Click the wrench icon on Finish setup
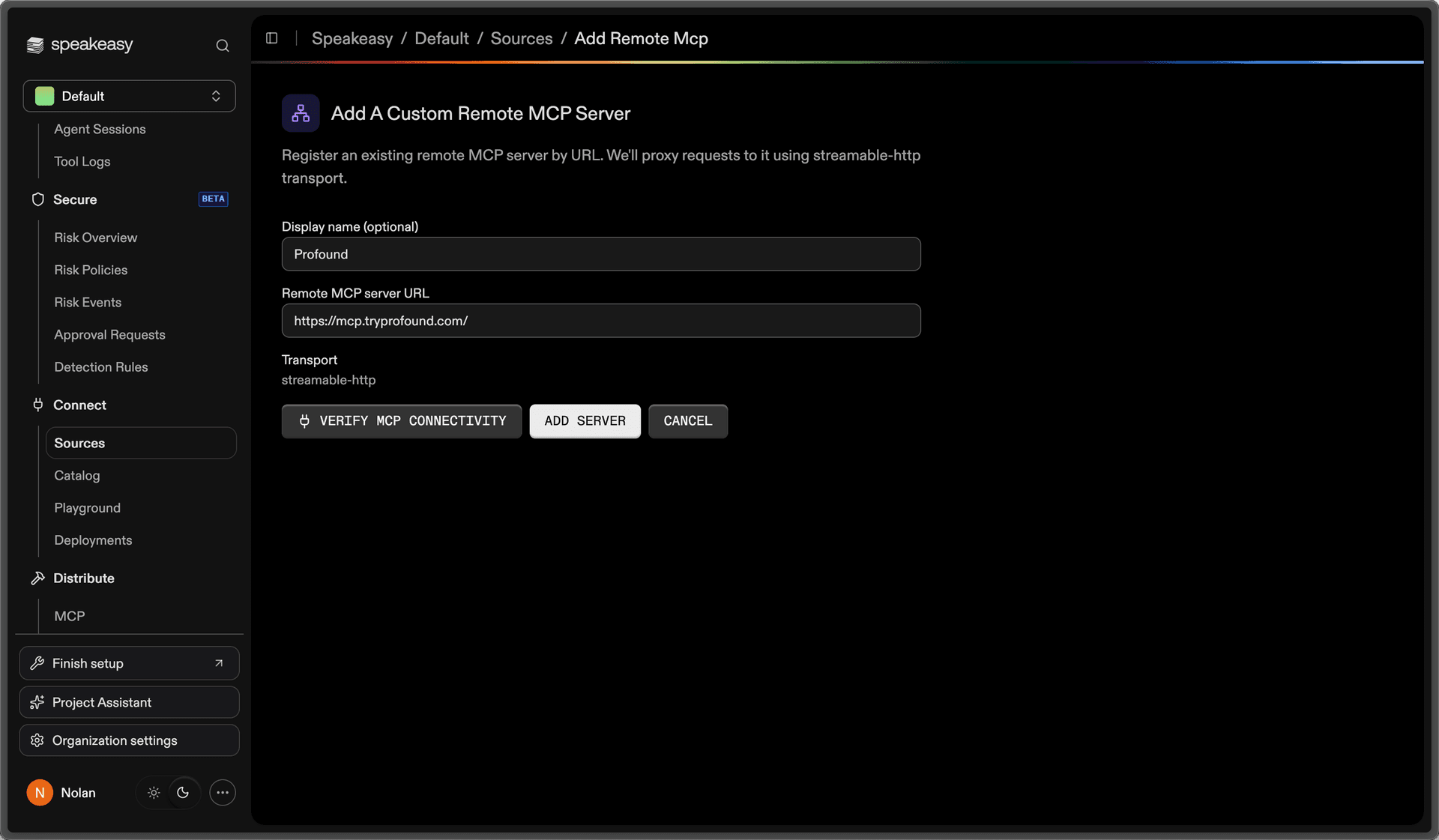Image resolution: width=1439 pixels, height=840 pixels. [37, 663]
